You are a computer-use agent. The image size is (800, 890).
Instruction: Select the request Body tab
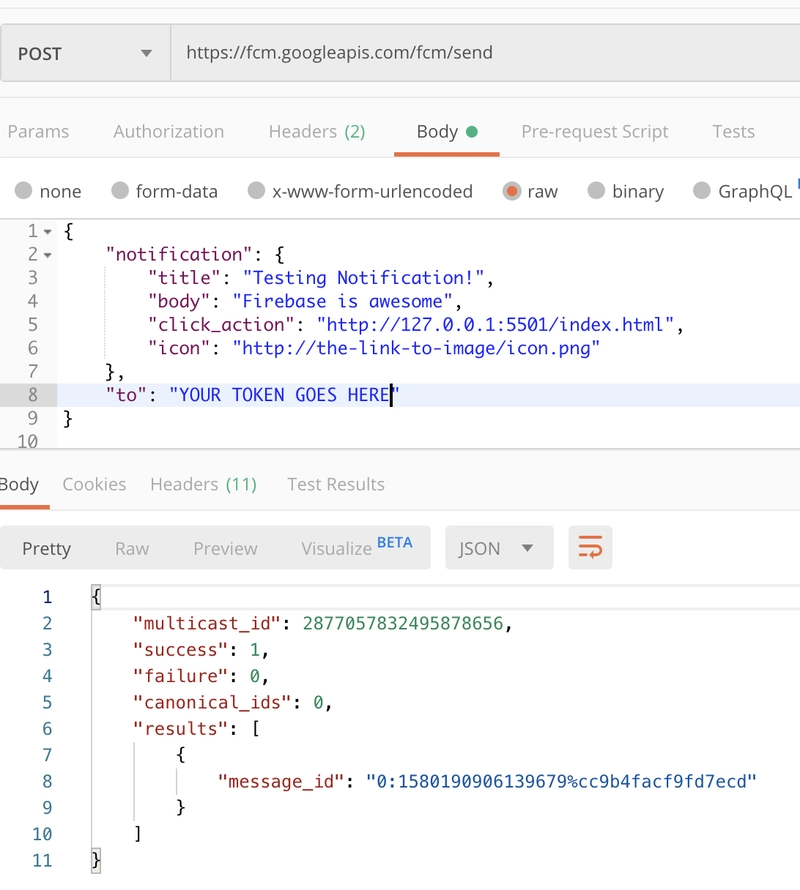(x=447, y=132)
